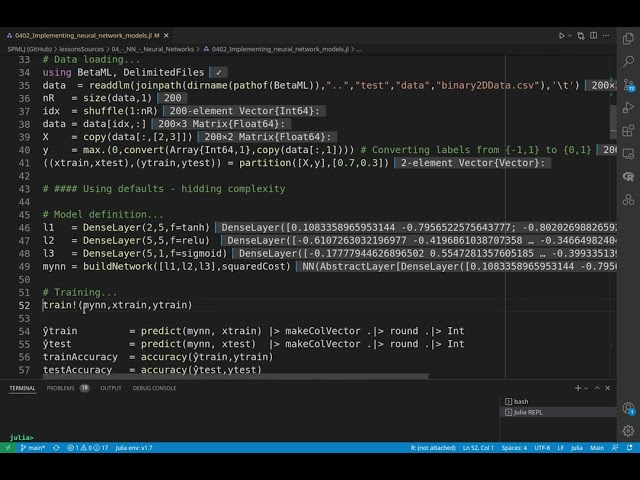Click the main* git branch in status bar

tap(33, 448)
